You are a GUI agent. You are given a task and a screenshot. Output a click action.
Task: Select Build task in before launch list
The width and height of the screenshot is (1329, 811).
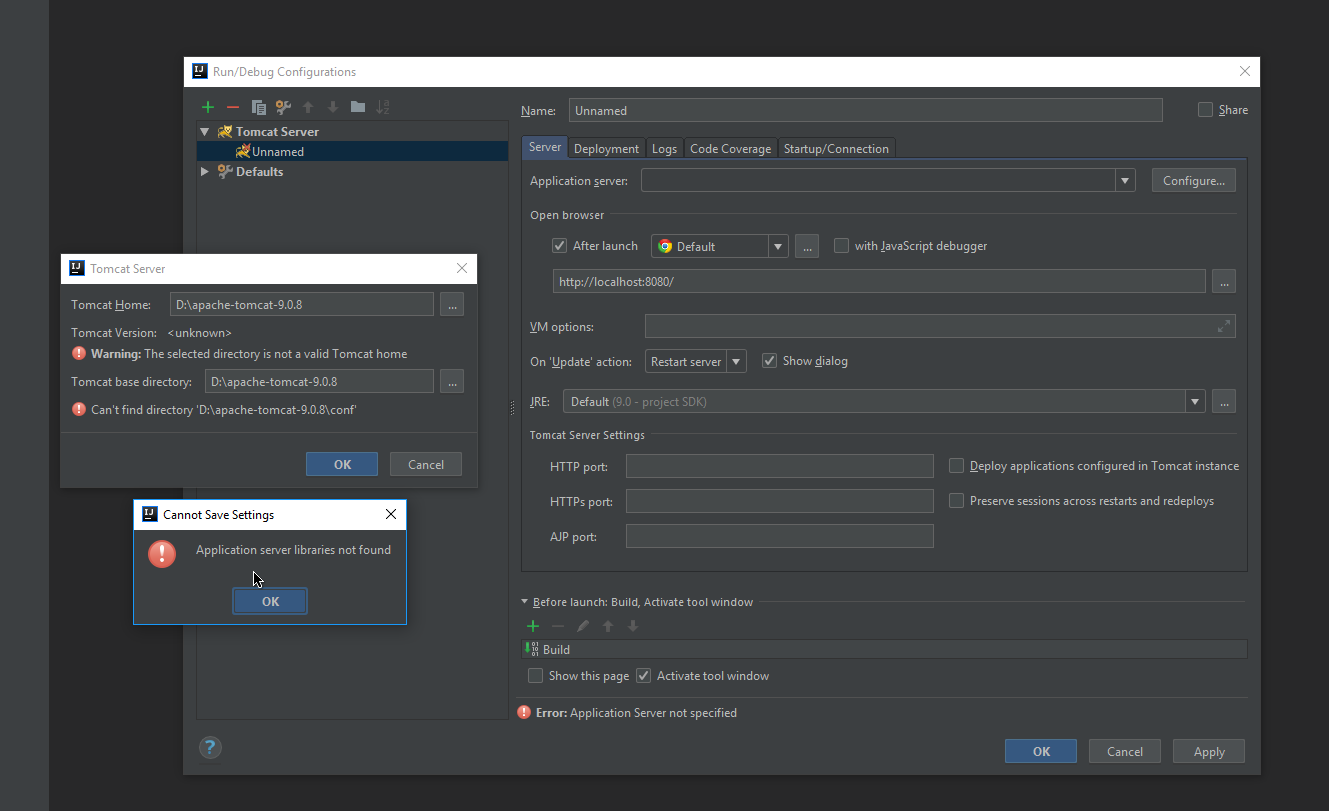point(884,649)
